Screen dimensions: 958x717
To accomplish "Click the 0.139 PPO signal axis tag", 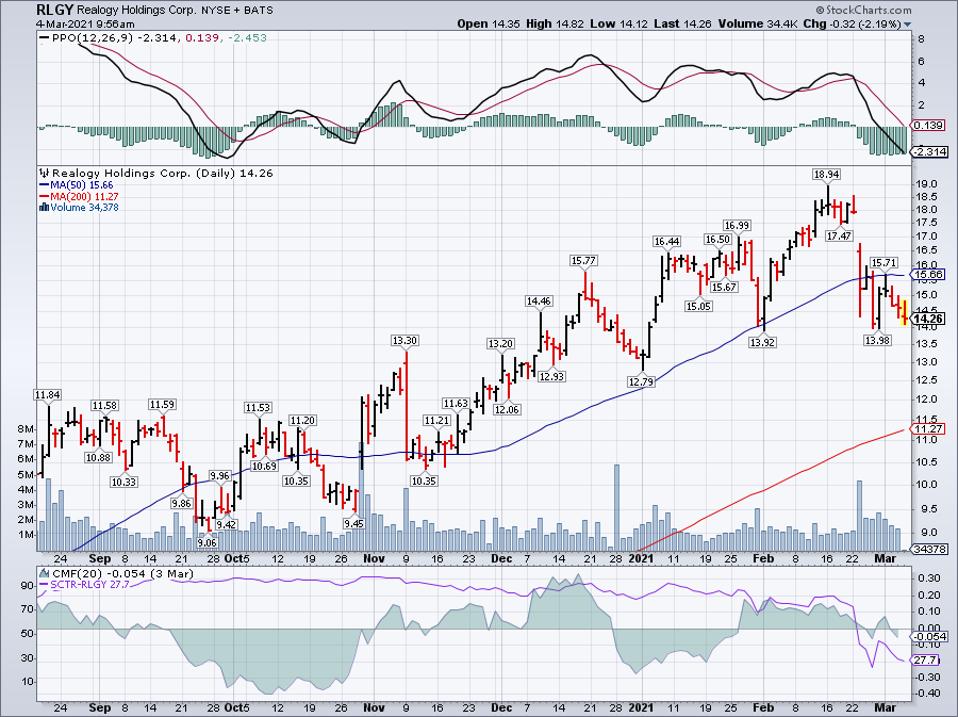I will click(929, 125).
